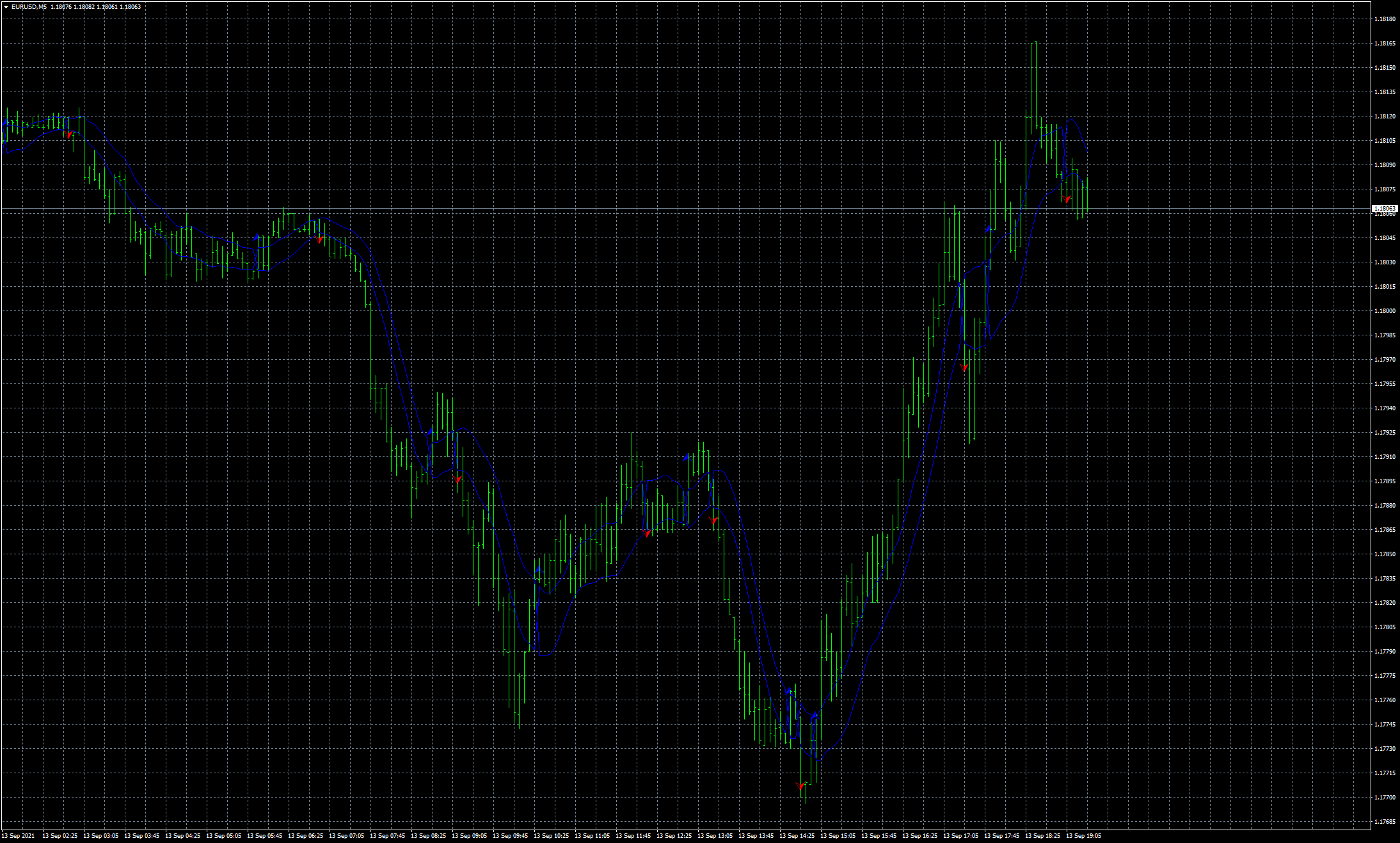Viewport: 1400px width, 843px height.
Task: Click the red sell arrow below 13 Sep 02:25 candles
Action: pyautogui.click(x=69, y=135)
